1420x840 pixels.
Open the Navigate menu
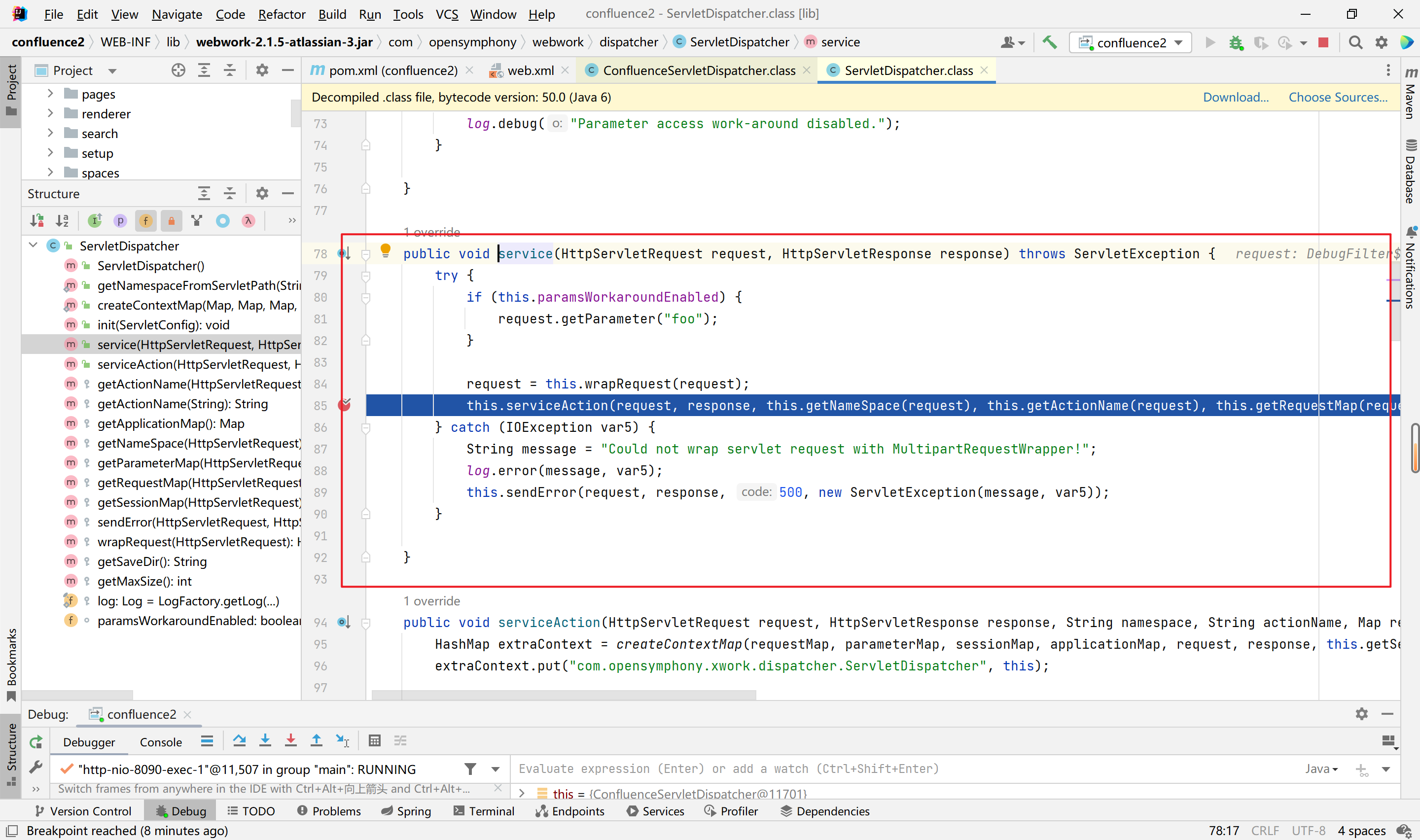click(x=177, y=14)
